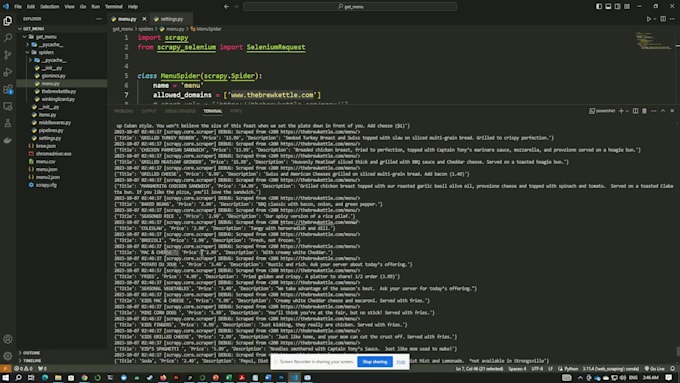Switch to the Problems panel tab

coord(124,111)
